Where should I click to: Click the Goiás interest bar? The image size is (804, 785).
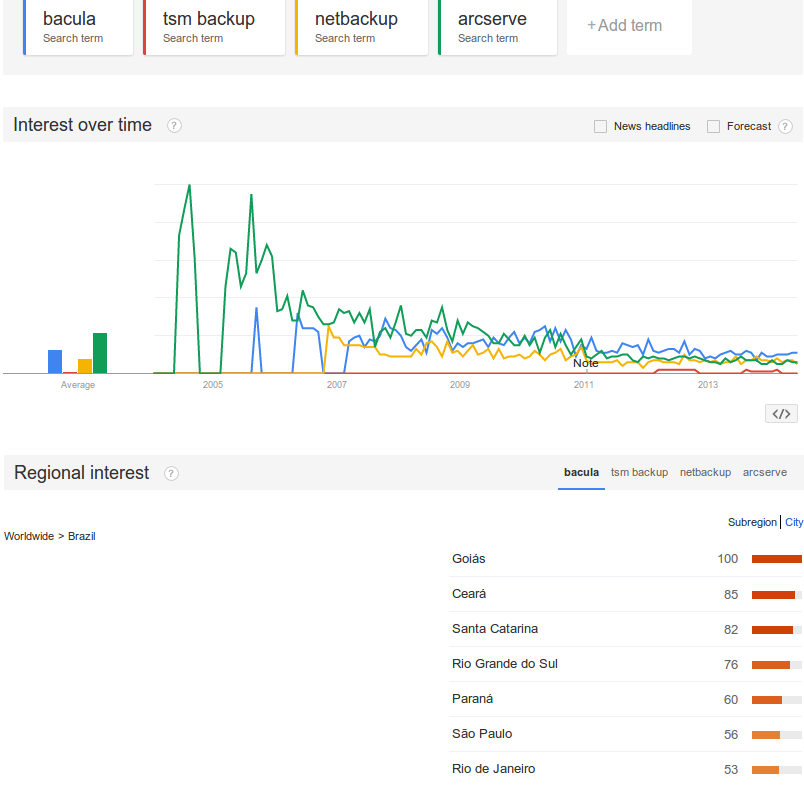(776, 559)
